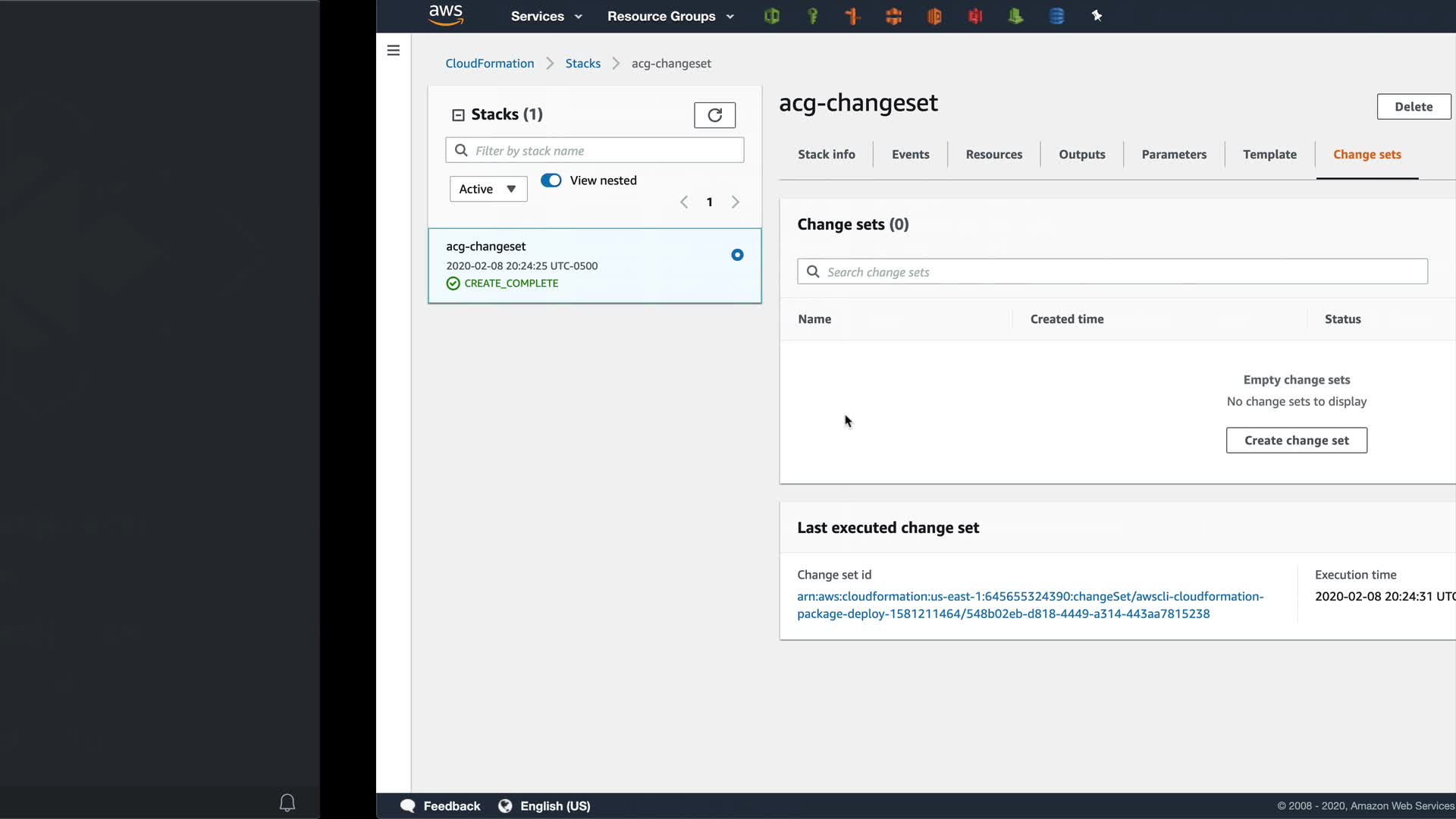Open the Active filter dropdown
Viewport: 1456px width, 819px height.
[x=488, y=189]
